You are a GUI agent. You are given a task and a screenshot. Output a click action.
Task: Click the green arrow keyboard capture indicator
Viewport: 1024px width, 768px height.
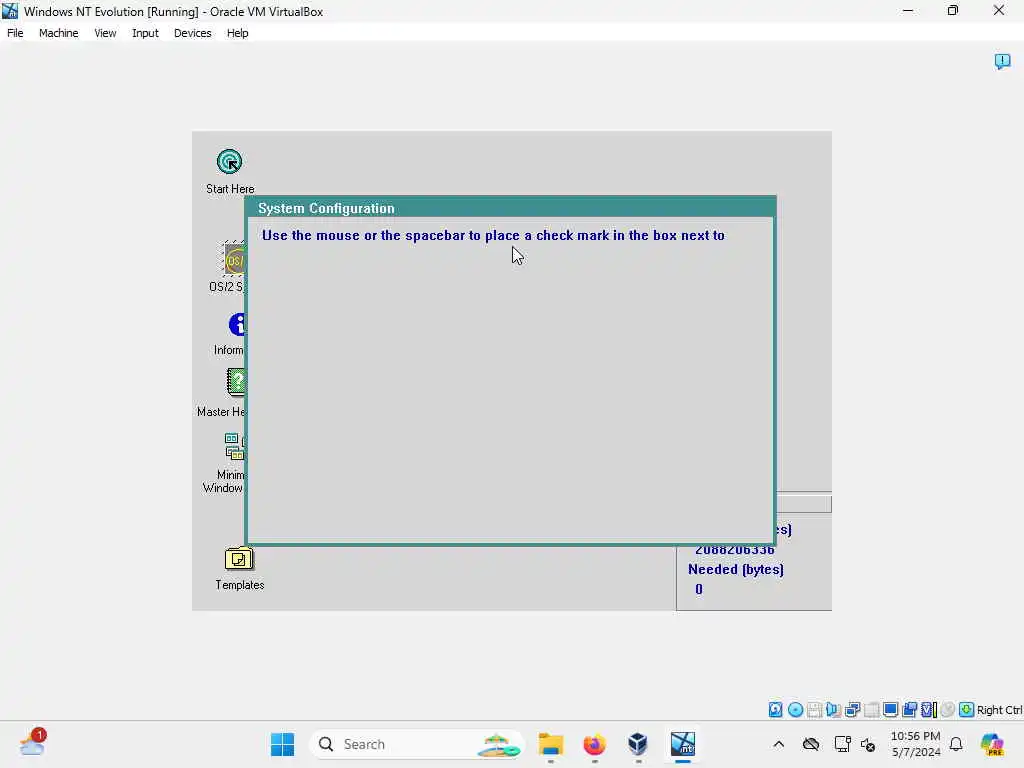(967, 710)
